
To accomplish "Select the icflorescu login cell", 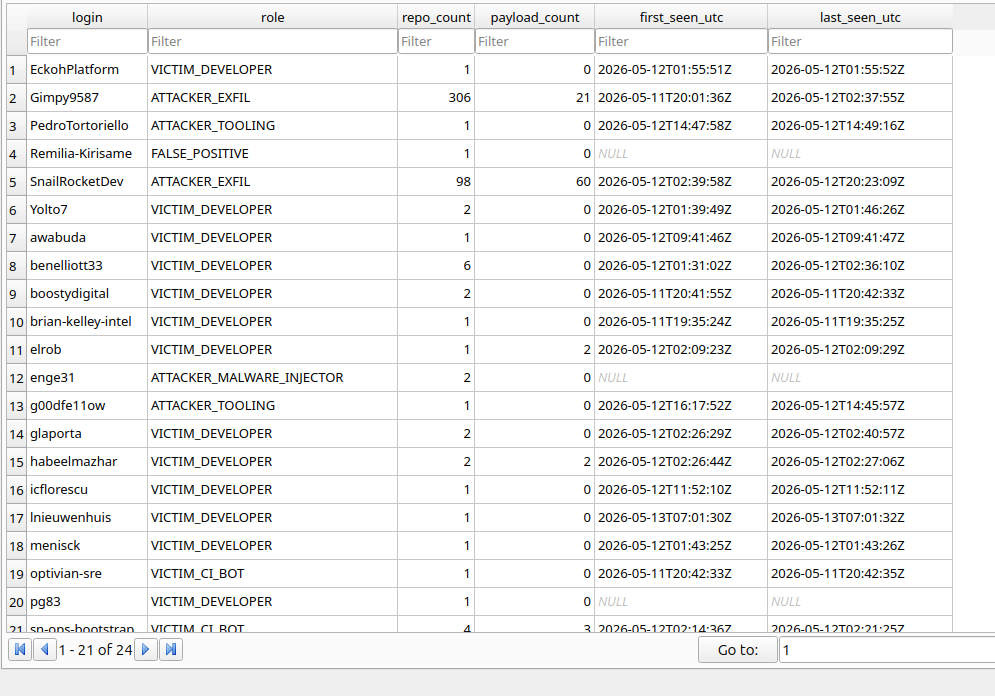I will (x=87, y=489).
